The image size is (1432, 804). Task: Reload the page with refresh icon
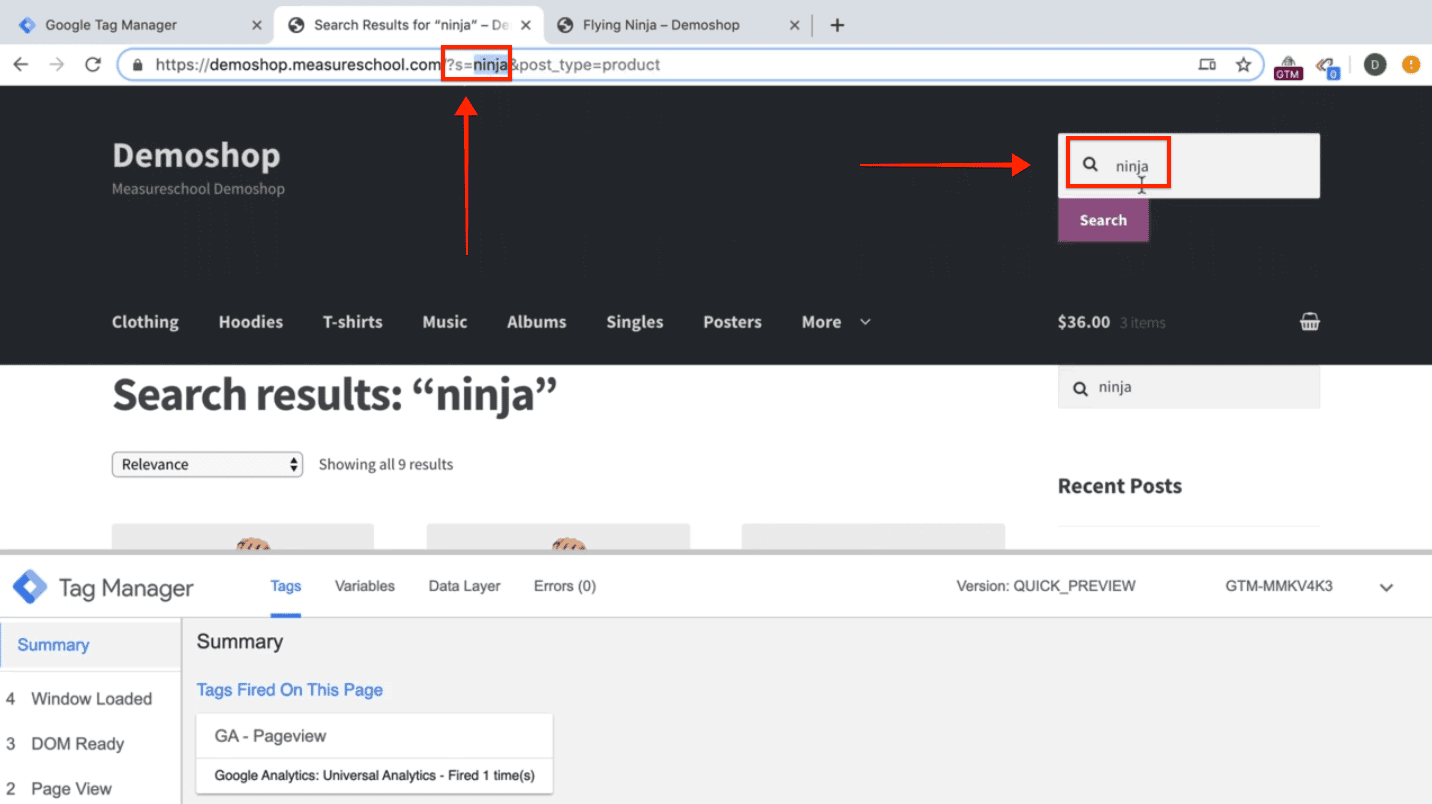93,65
